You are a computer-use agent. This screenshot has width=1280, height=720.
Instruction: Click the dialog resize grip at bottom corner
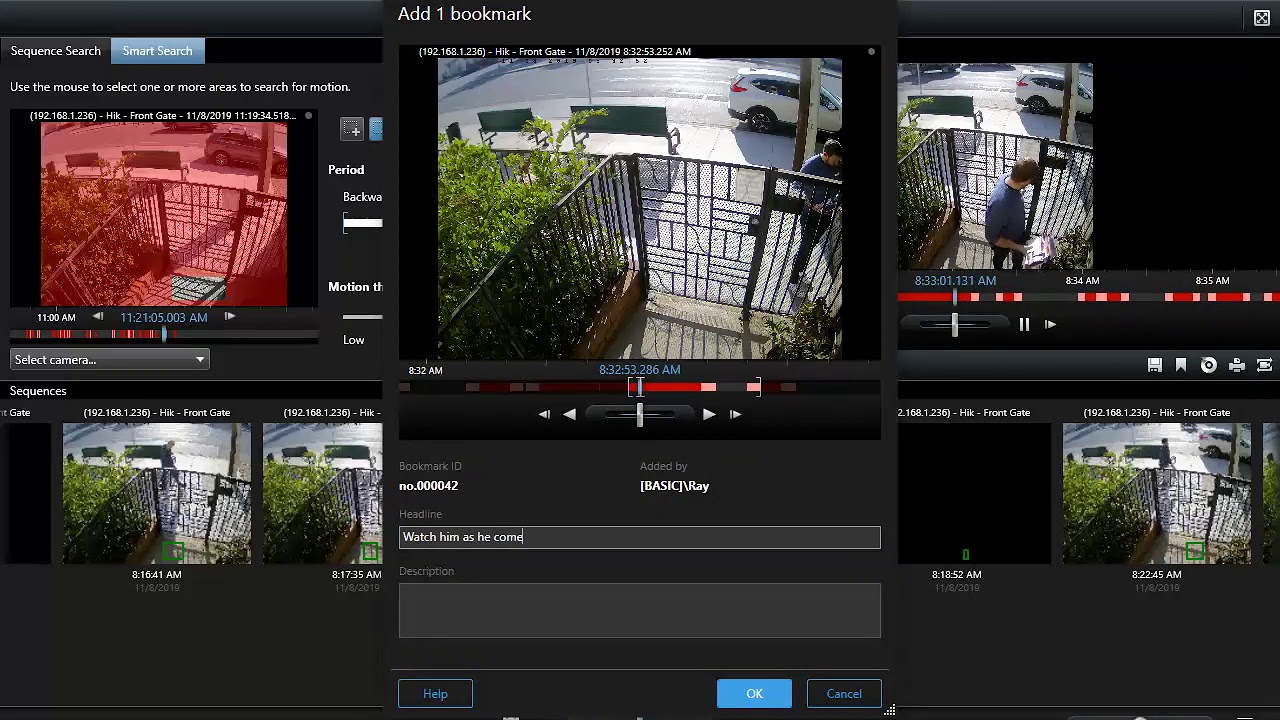(889, 710)
